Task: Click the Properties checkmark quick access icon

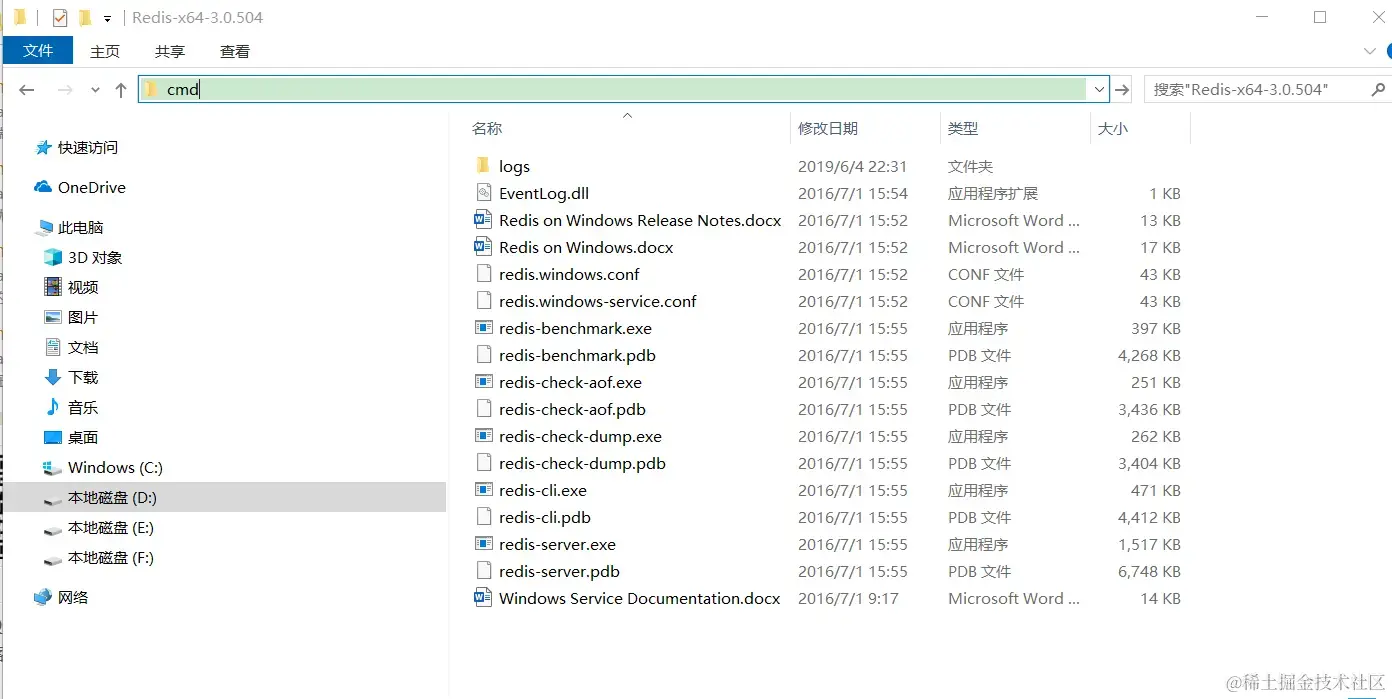Action: [x=59, y=18]
